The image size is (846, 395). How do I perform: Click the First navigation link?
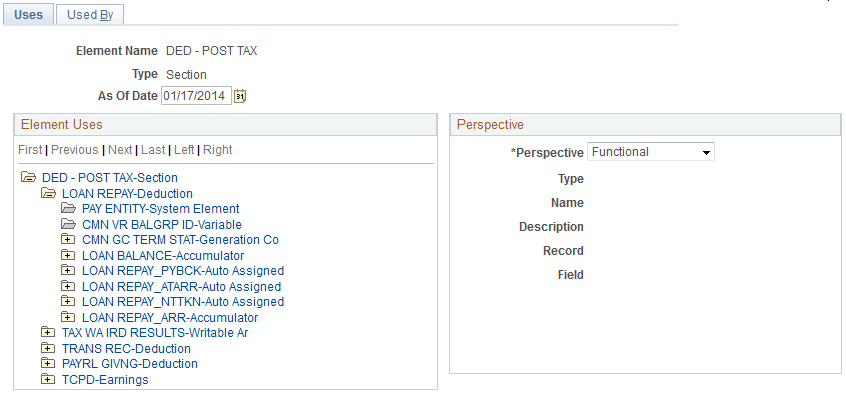tap(30, 150)
